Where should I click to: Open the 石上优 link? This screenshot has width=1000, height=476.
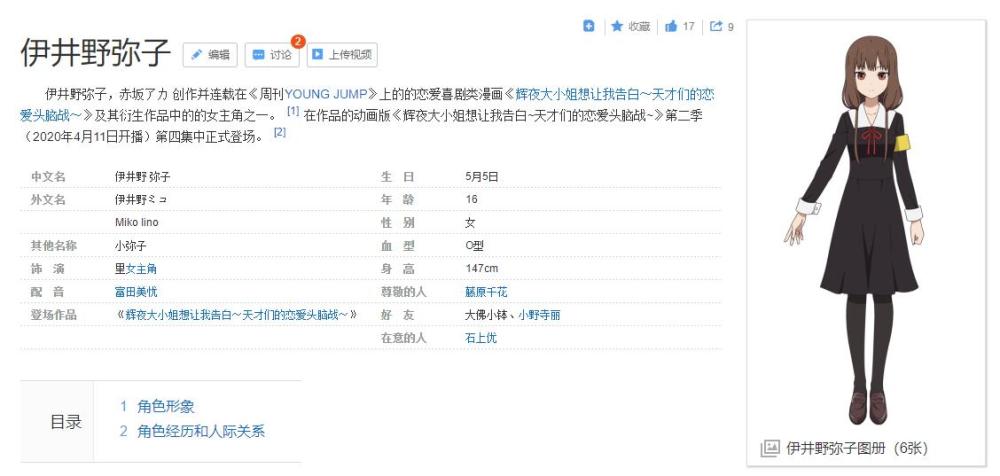[x=481, y=338]
